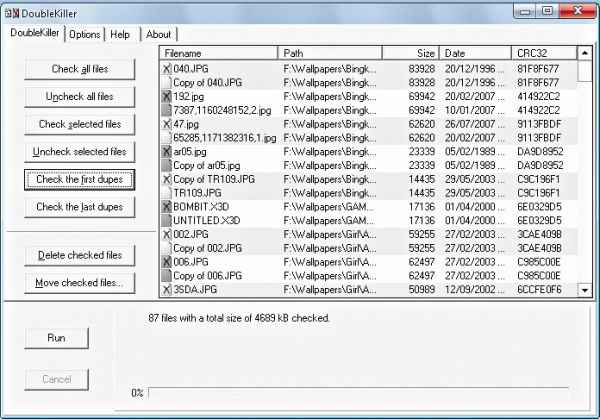Check the Copy of ar05.jpg checkbox
600x419 pixels.
(166, 165)
